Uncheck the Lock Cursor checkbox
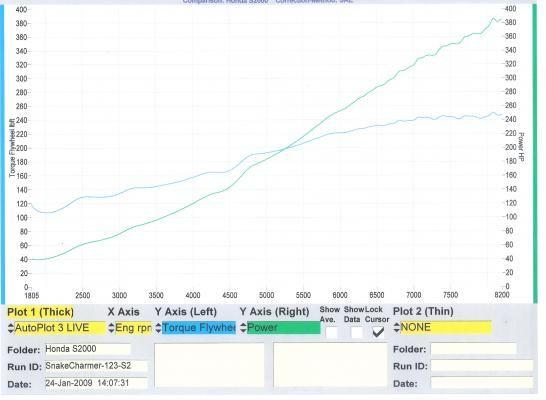The image size is (546, 400). point(378,332)
